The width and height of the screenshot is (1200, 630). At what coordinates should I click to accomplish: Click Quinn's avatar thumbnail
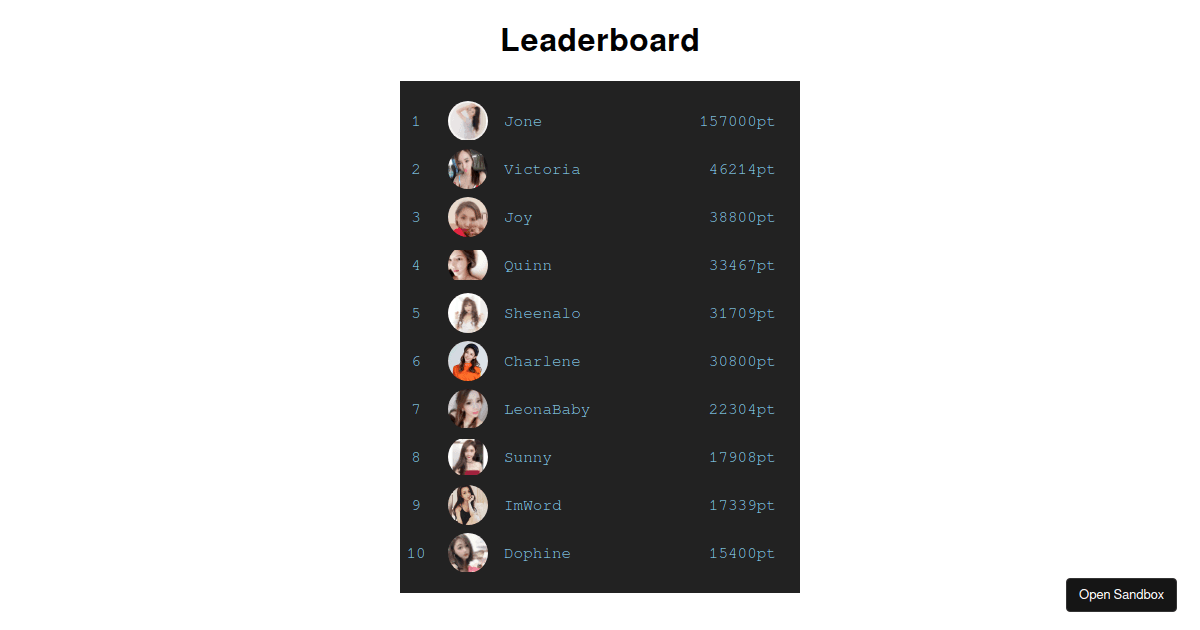(x=468, y=265)
